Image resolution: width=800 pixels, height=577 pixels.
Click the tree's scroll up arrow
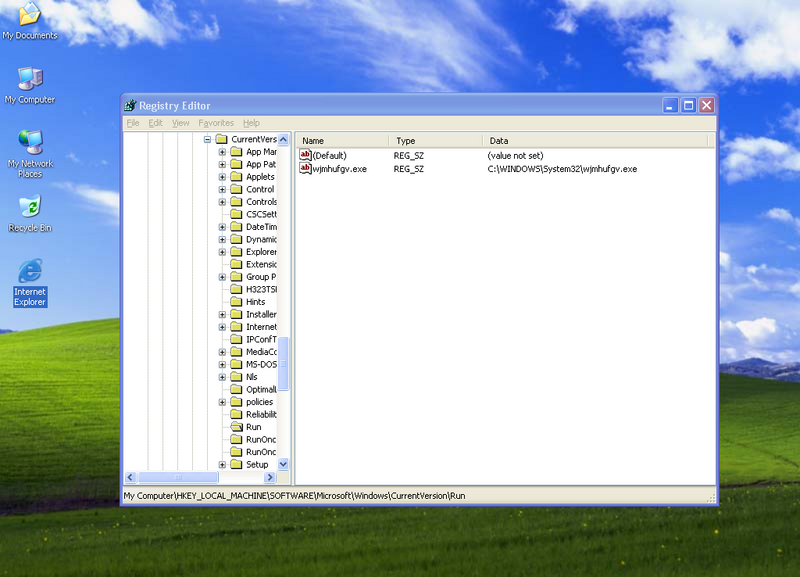point(283,139)
